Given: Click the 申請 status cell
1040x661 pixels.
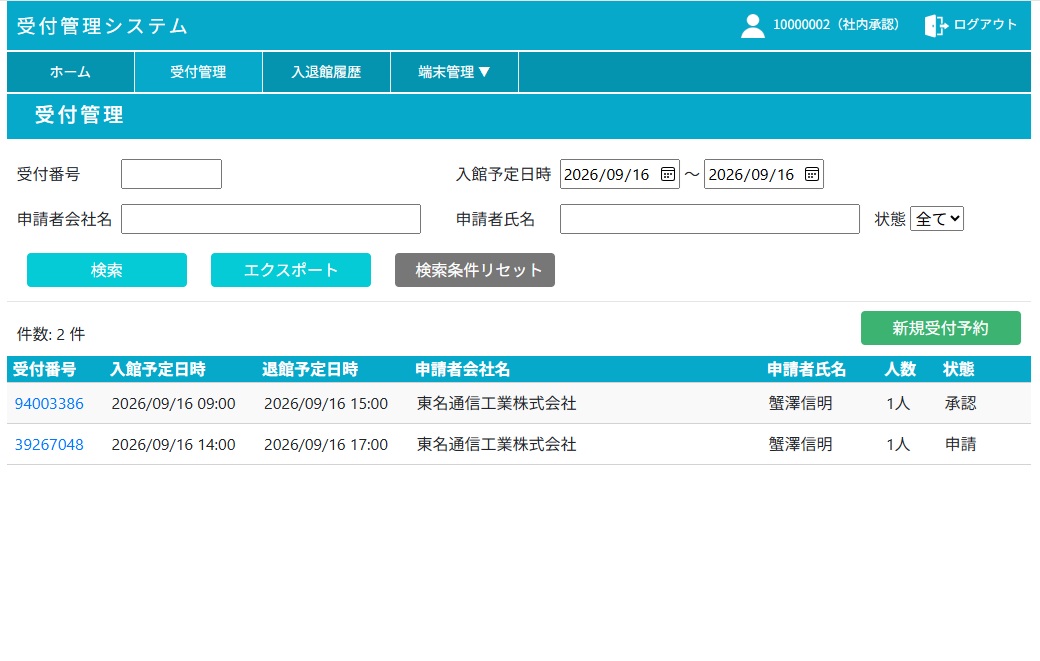Looking at the screenshot, I should coord(960,445).
